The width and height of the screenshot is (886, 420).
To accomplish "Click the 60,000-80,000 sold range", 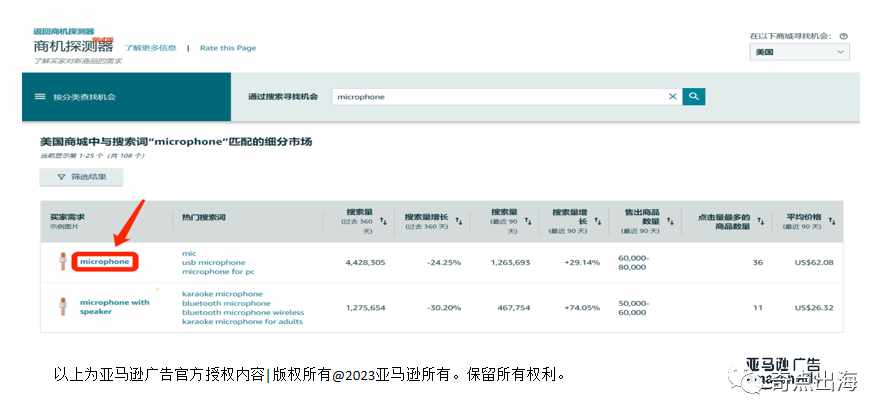I will (x=633, y=262).
